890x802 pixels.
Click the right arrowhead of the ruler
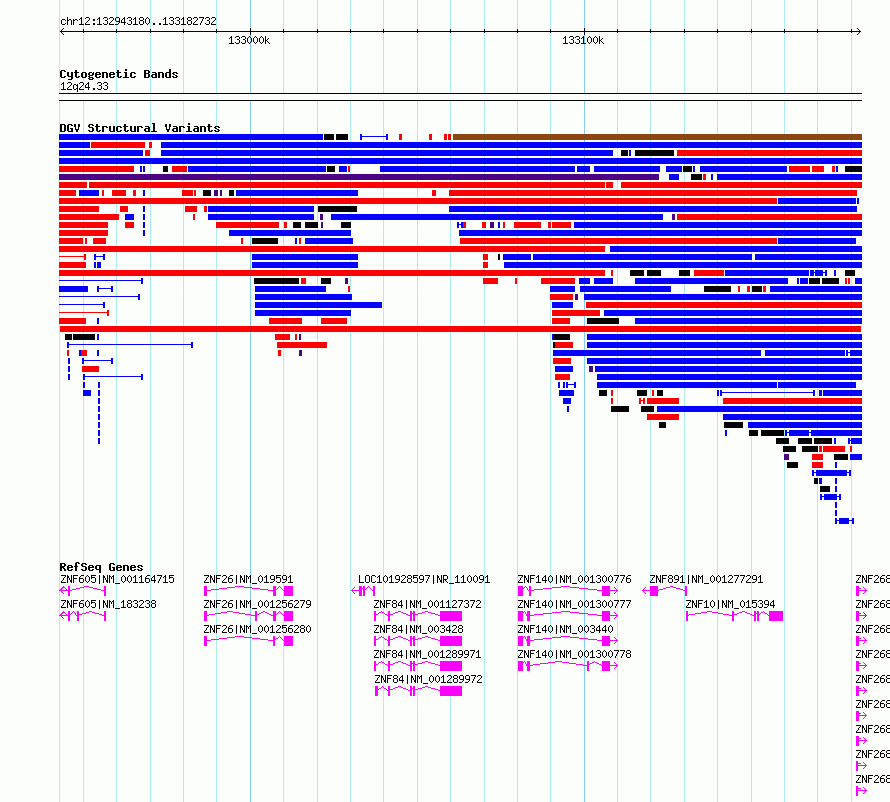click(858, 31)
